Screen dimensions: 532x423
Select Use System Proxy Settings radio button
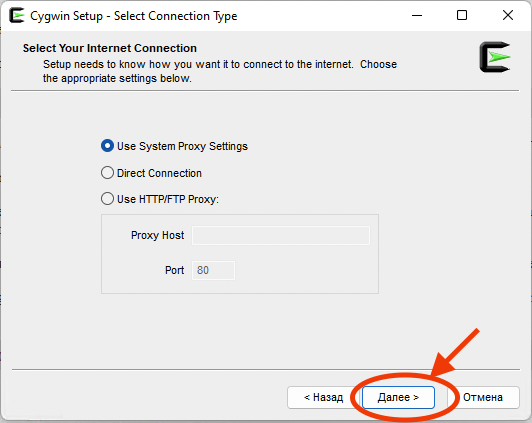point(107,146)
